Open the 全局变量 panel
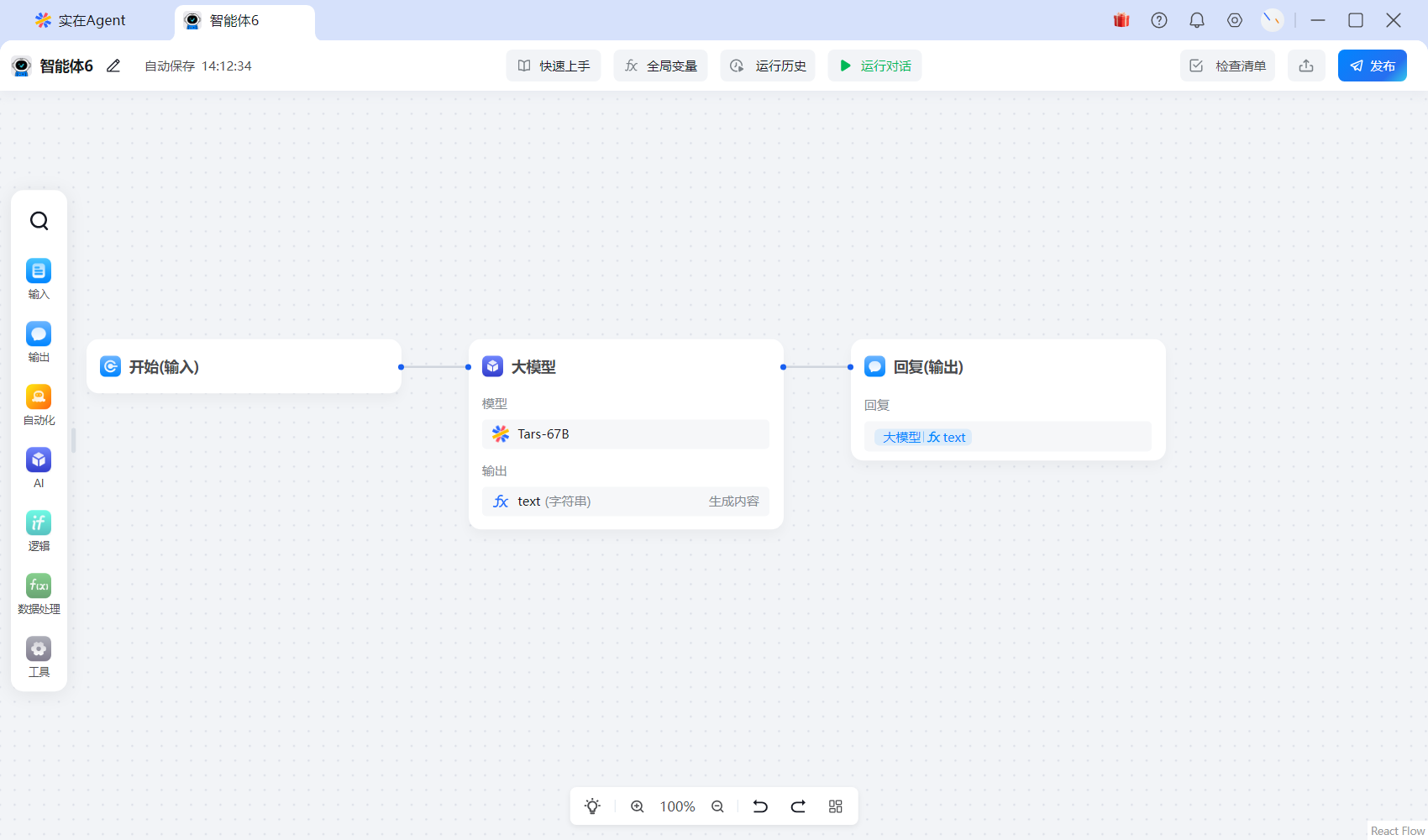 pos(660,66)
